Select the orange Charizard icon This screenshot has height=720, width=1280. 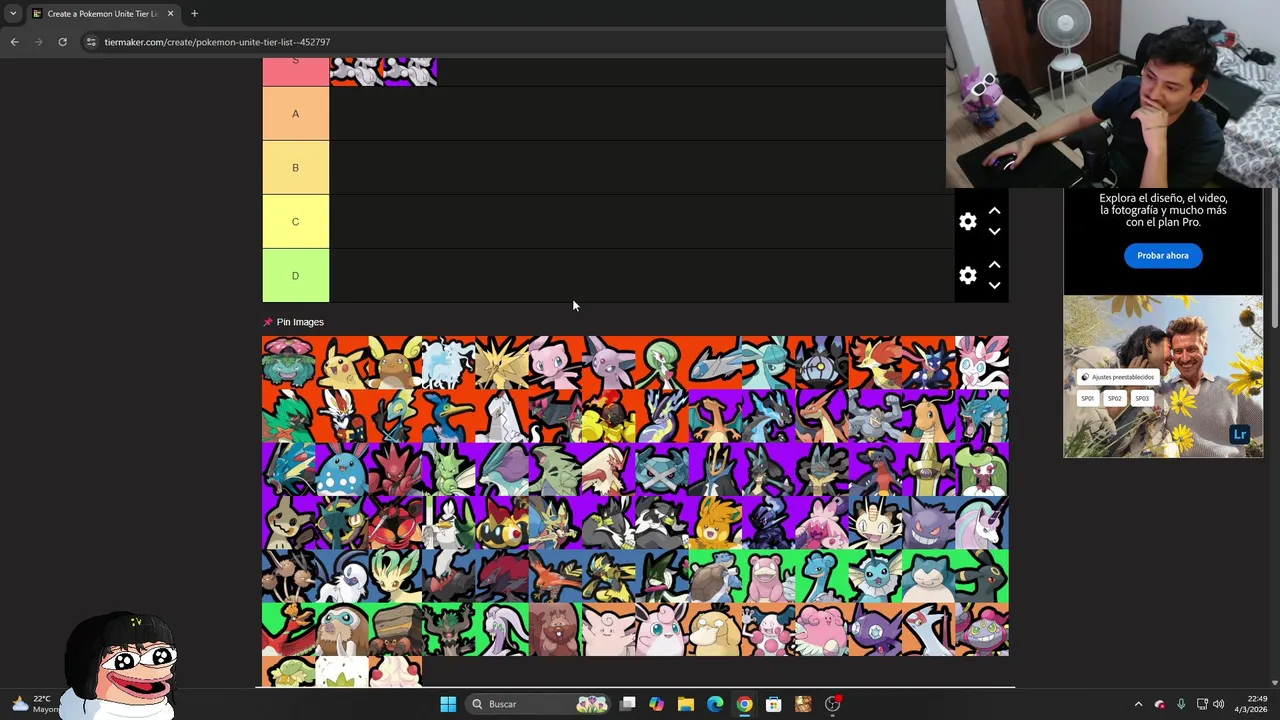[715, 416]
